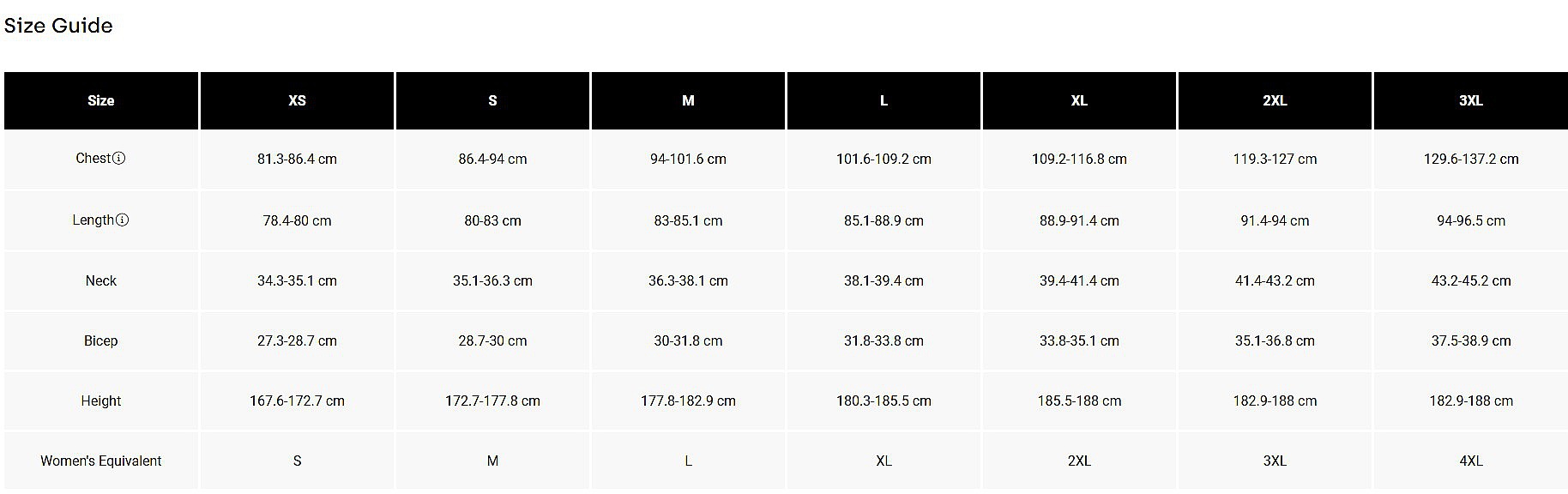Click bicep value 27.3-28.7 cm
This screenshot has width=1568, height=494.
click(x=297, y=341)
